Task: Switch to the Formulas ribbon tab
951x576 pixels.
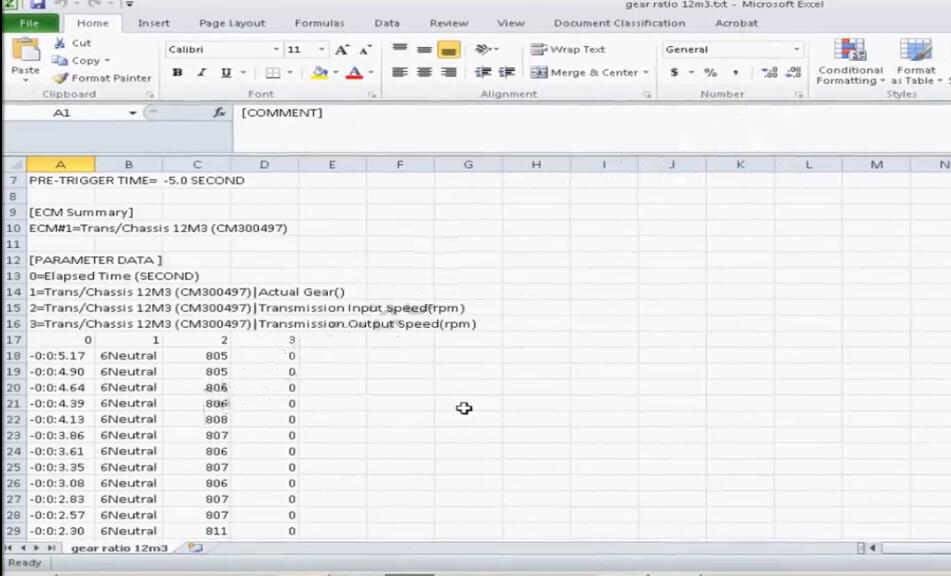Action: tap(319, 23)
